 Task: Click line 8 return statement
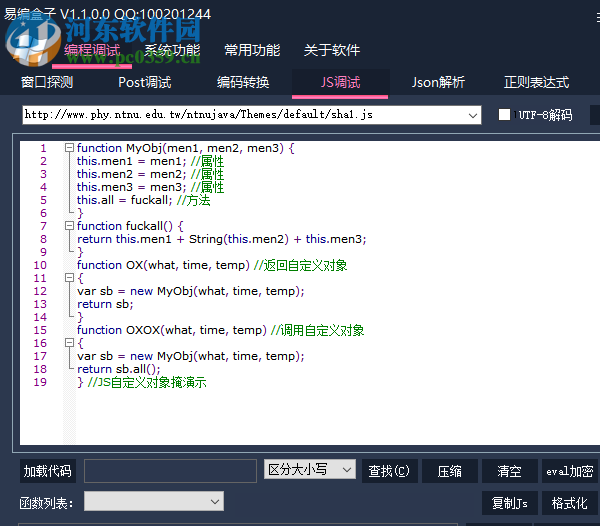222,239
